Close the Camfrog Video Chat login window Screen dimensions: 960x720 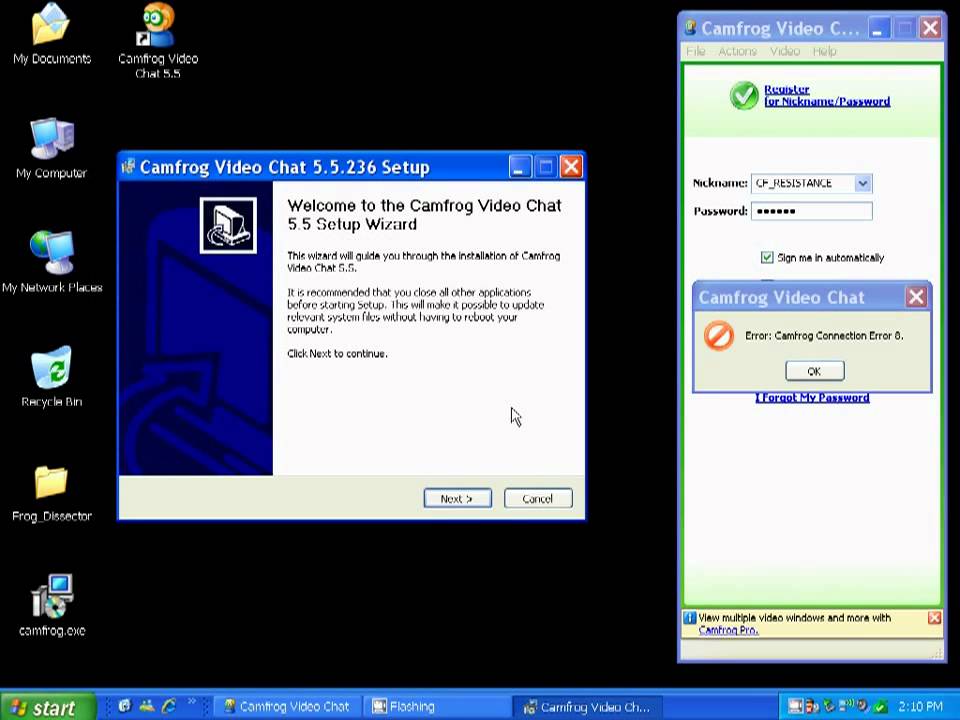[x=931, y=28]
